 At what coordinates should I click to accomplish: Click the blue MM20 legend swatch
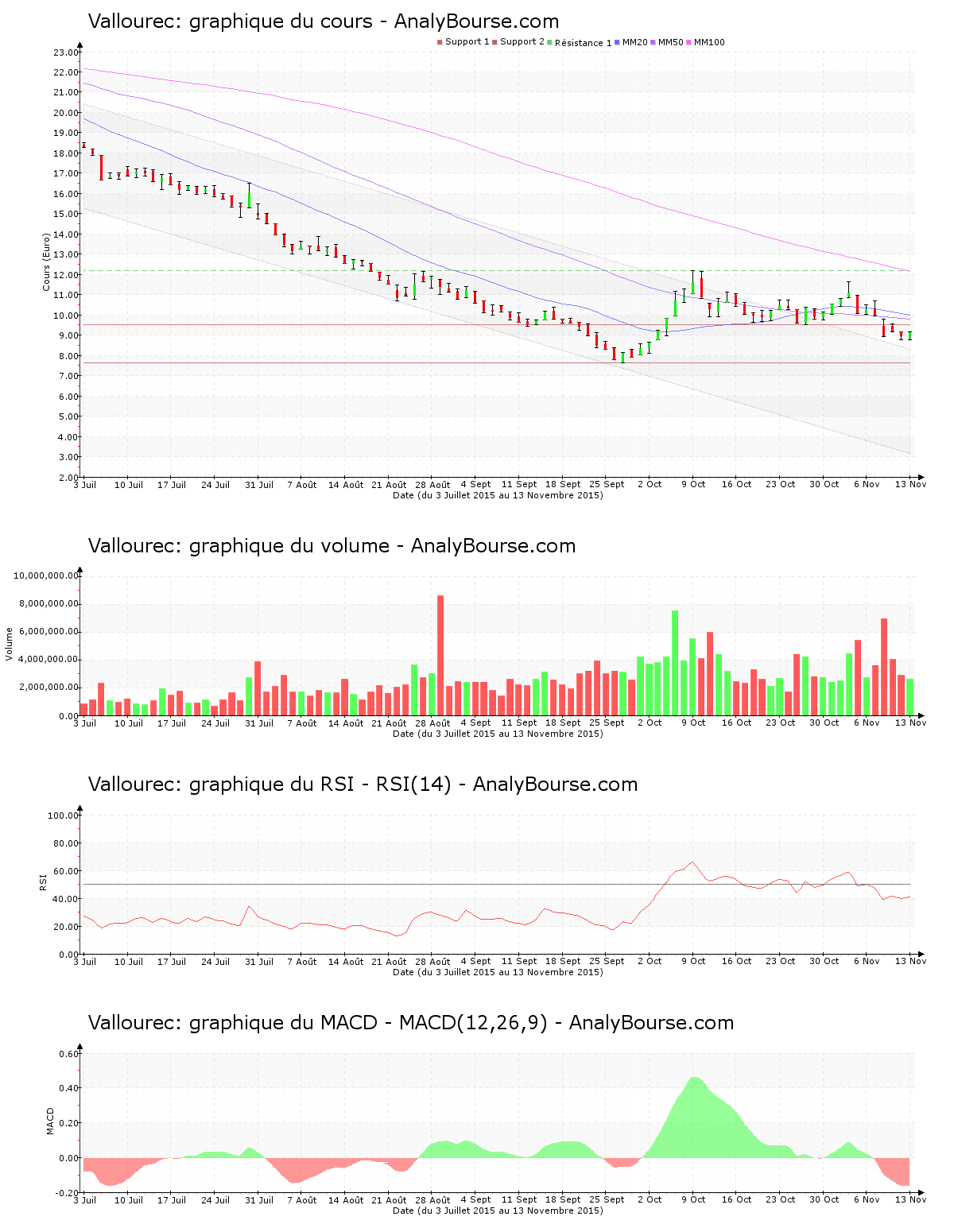(x=617, y=42)
